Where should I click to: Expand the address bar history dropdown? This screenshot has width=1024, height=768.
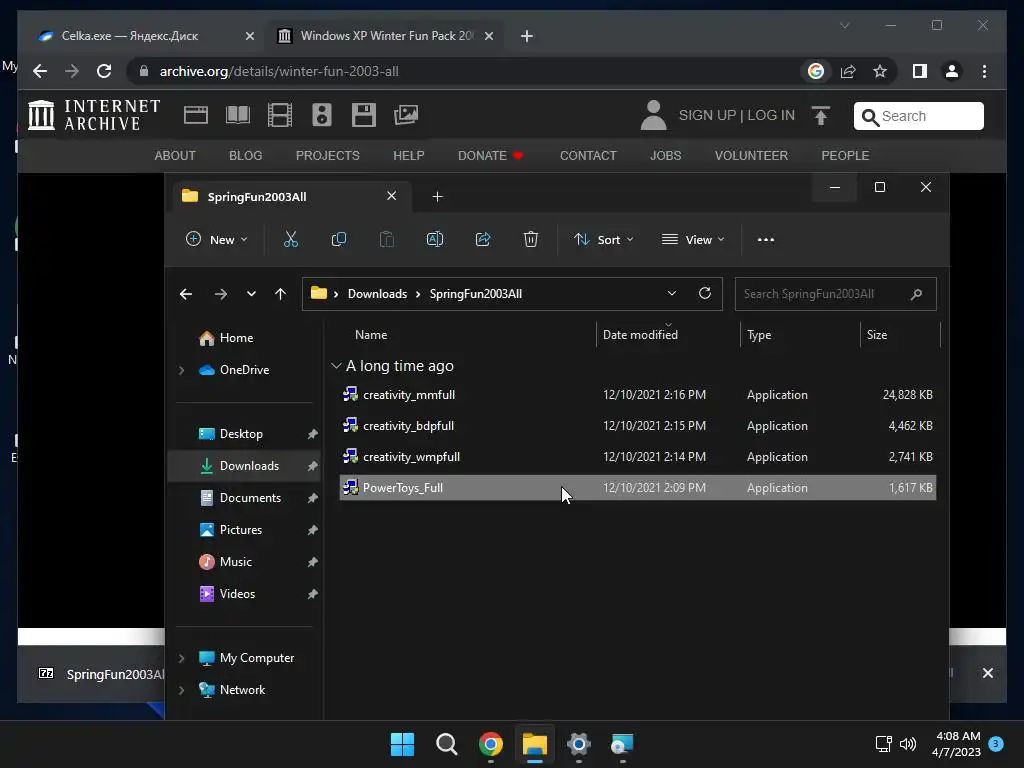[671, 293]
